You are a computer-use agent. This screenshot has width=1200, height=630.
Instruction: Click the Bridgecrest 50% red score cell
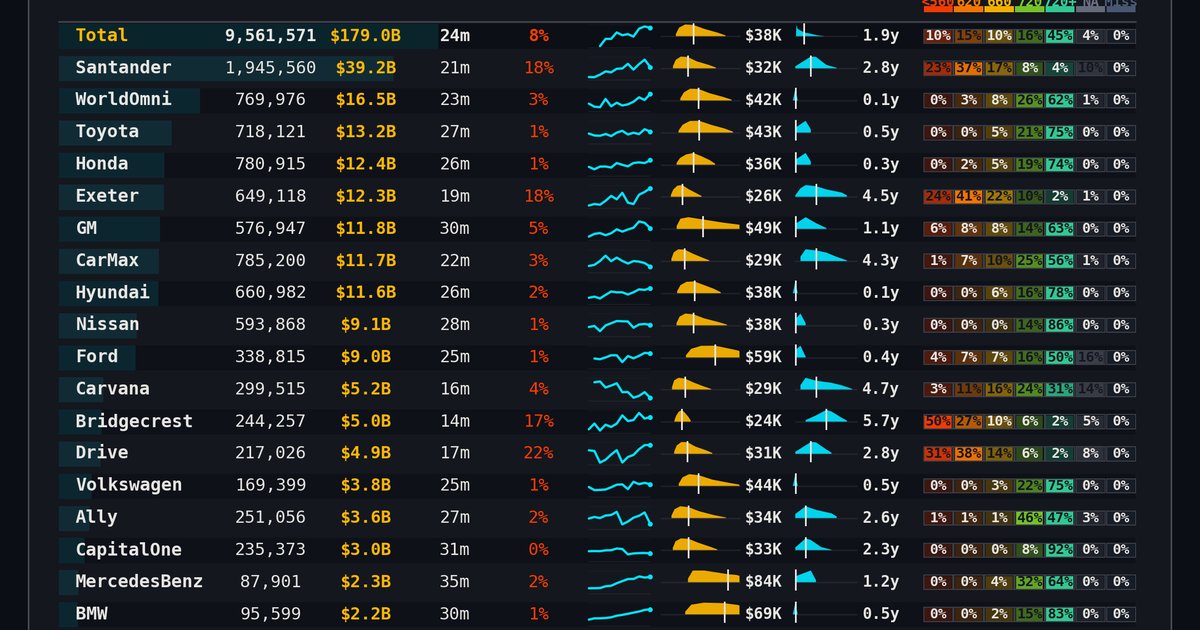tap(938, 421)
